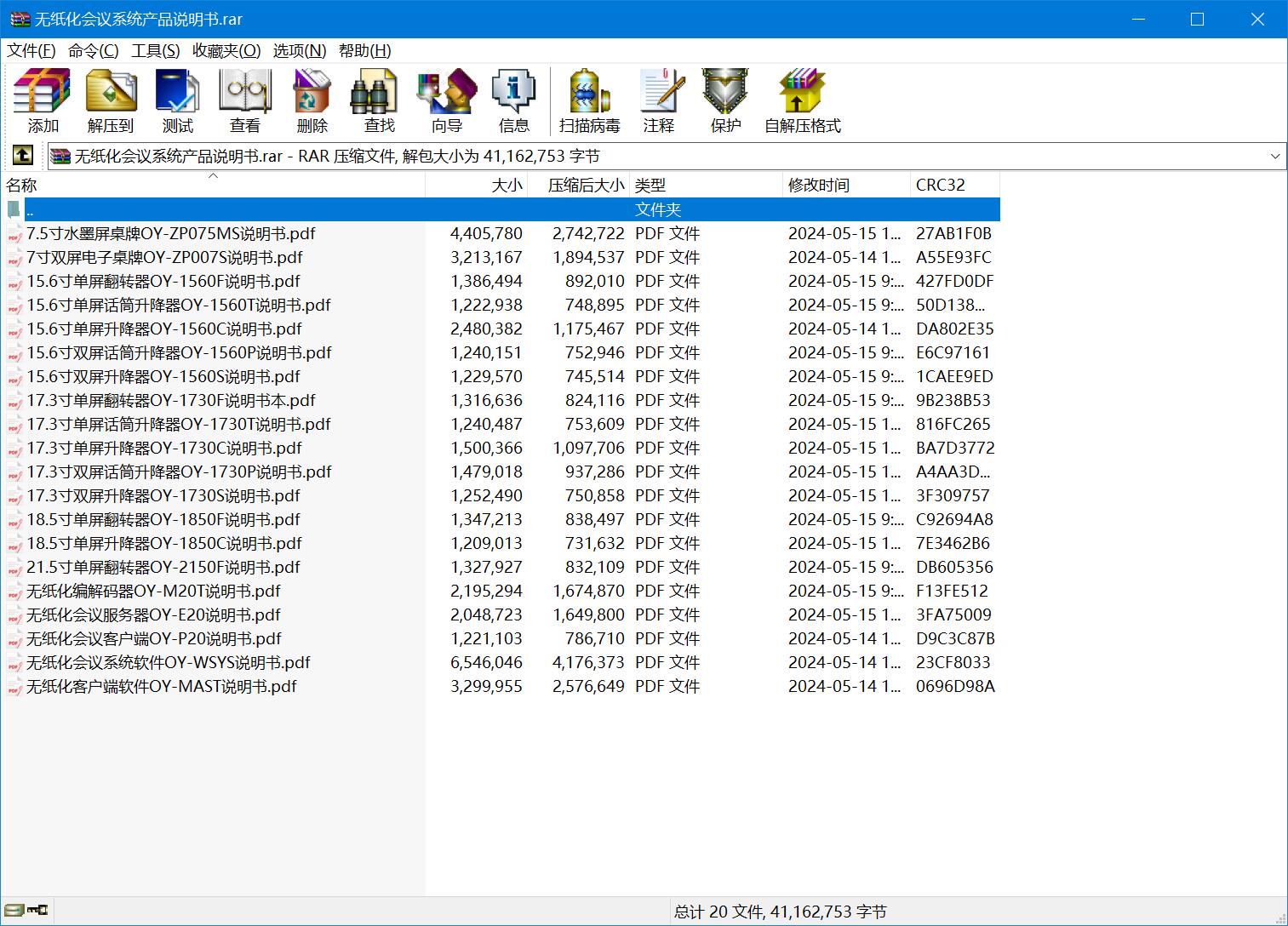
Task: Select 无纸化编解码器OY-M20T说明书.pdf
Action: (x=501, y=591)
